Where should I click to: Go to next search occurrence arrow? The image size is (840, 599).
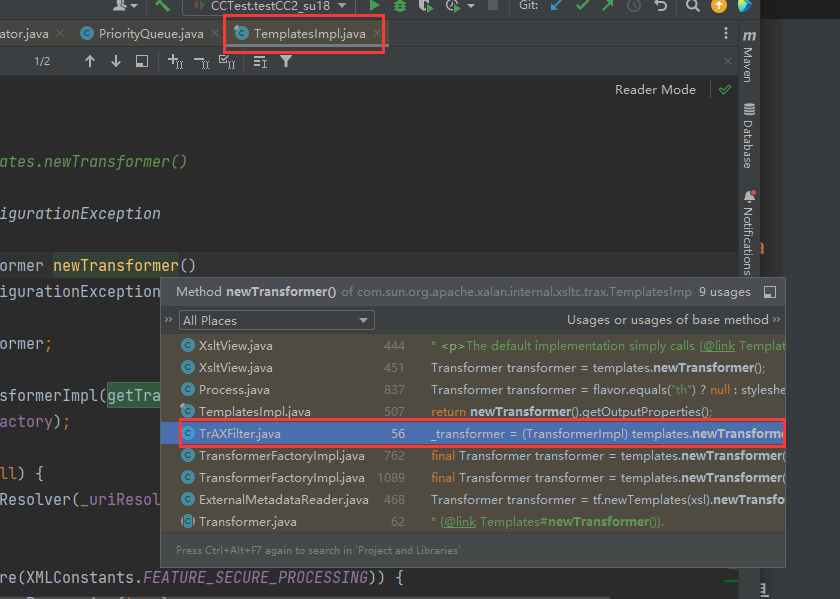pyautogui.click(x=116, y=62)
